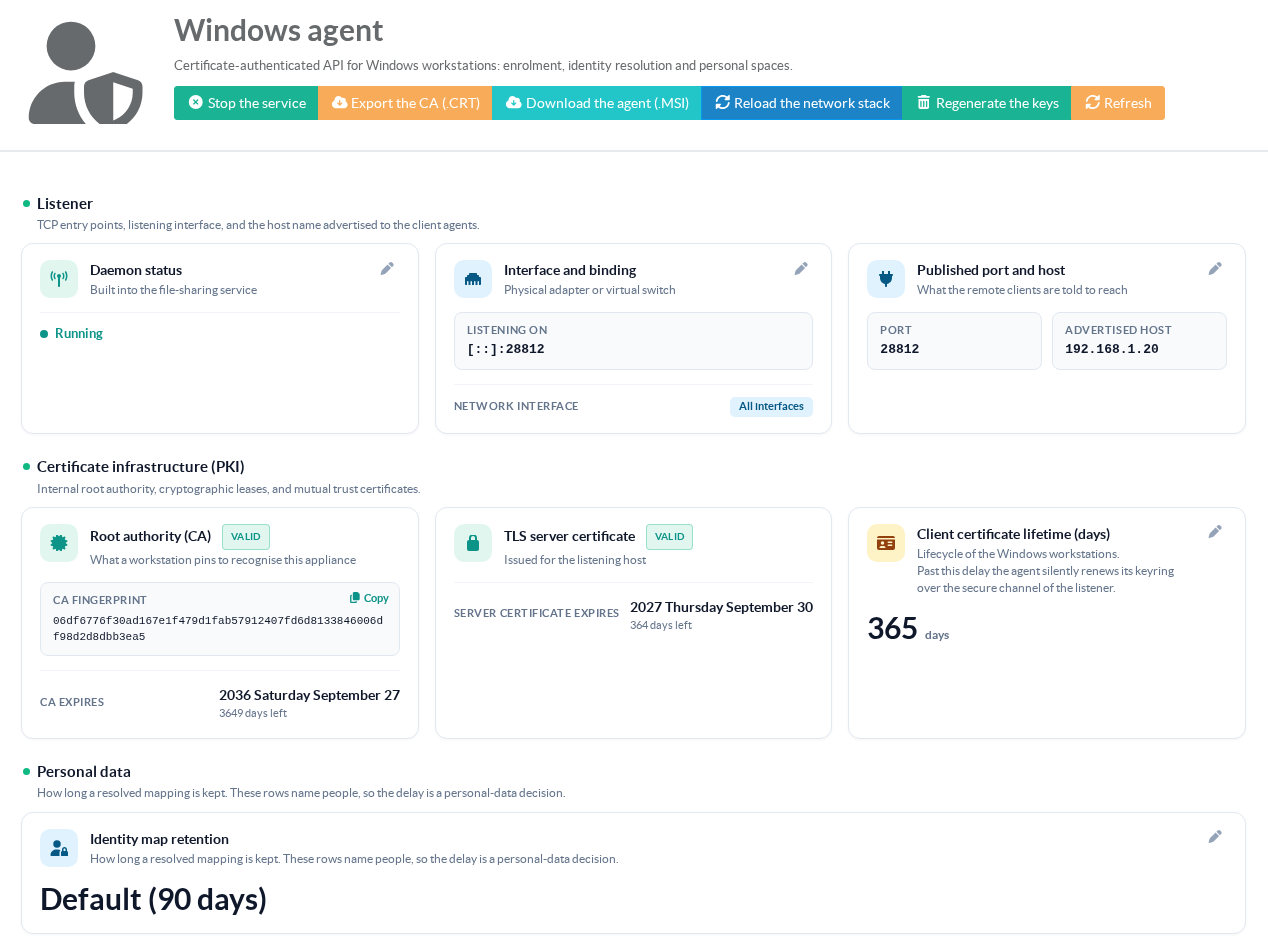Viewport: 1268px width, 940px height.
Task: Click the Root authority (CA) title
Action: point(151,536)
